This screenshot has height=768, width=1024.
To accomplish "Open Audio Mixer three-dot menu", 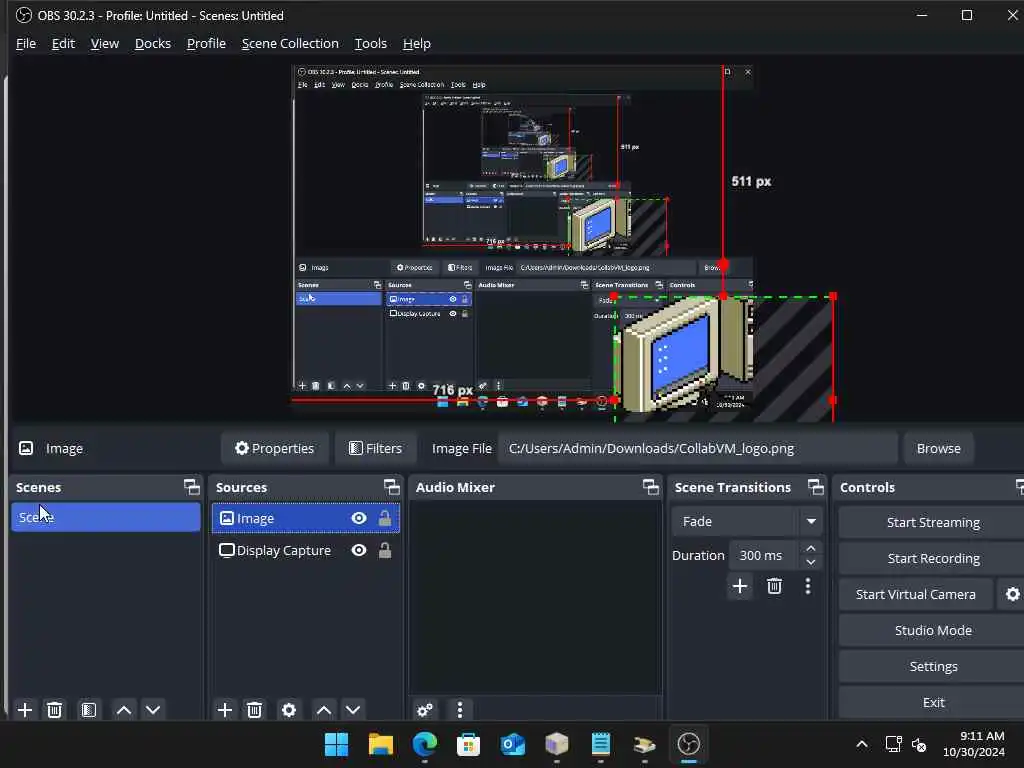I will pyautogui.click(x=460, y=710).
